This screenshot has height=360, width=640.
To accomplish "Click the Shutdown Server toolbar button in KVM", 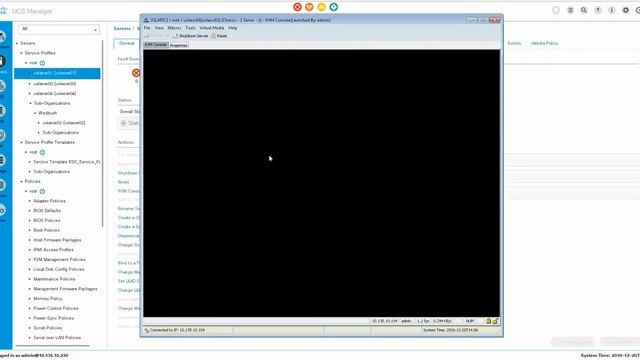I will [x=191, y=36].
